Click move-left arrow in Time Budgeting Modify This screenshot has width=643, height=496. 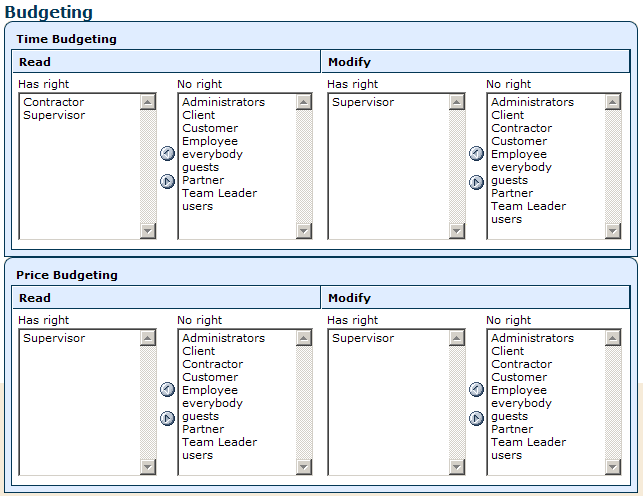click(x=476, y=153)
